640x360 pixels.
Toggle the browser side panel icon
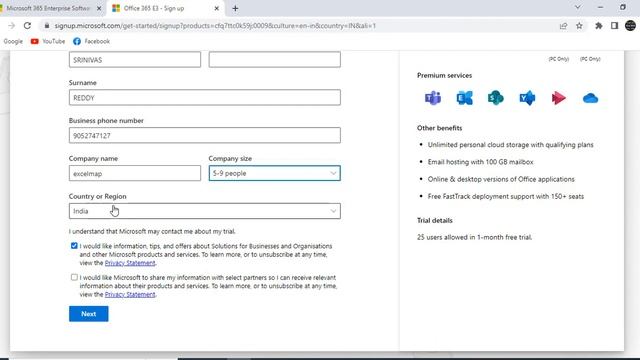click(614, 26)
